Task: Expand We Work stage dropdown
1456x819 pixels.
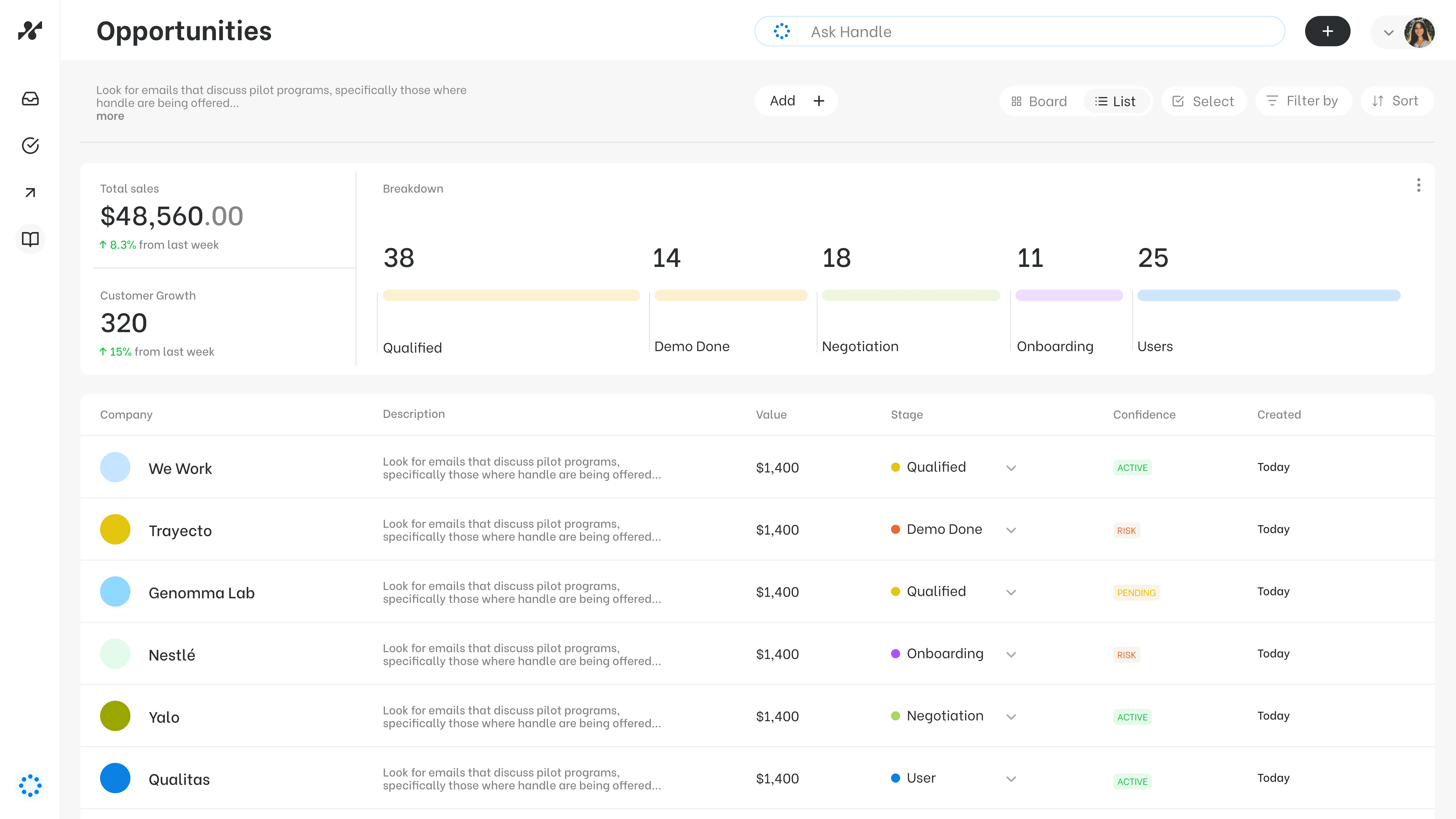Action: point(1011,468)
